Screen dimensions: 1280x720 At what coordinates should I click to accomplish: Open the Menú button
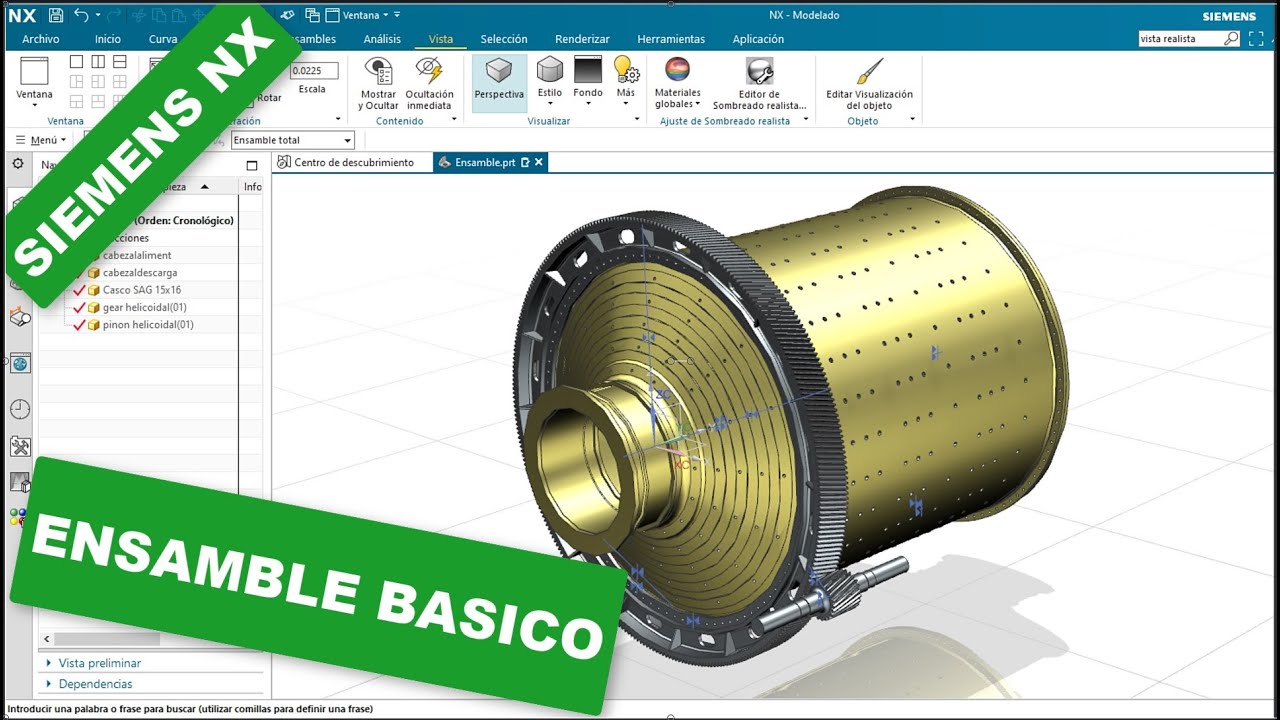41,140
